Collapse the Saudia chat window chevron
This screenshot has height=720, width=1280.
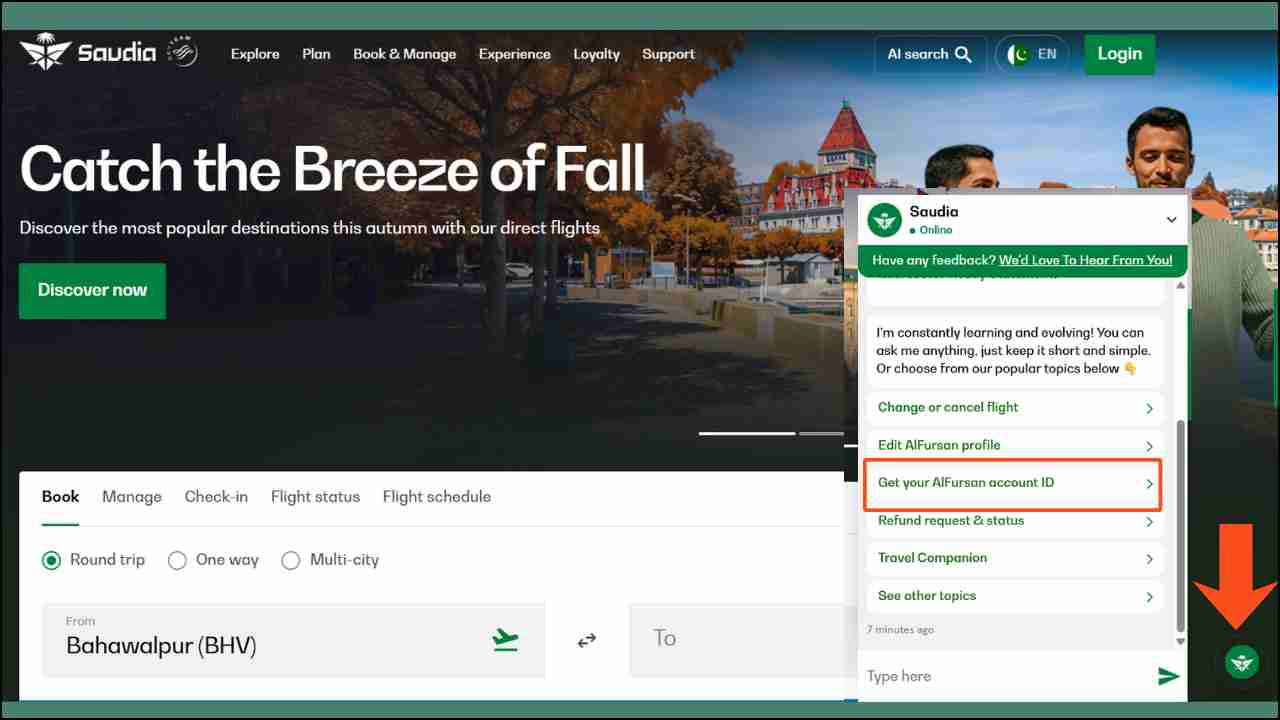coord(1171,219)
